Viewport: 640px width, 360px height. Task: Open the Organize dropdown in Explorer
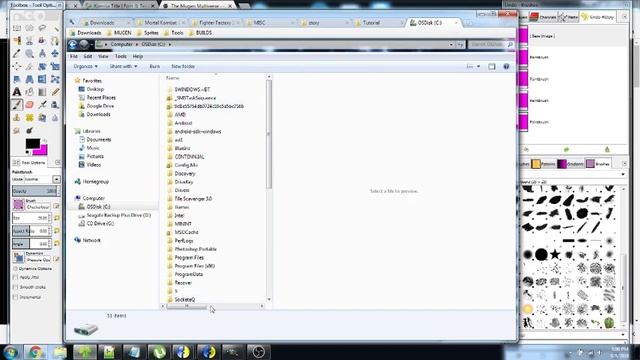(x=85, y=66)
